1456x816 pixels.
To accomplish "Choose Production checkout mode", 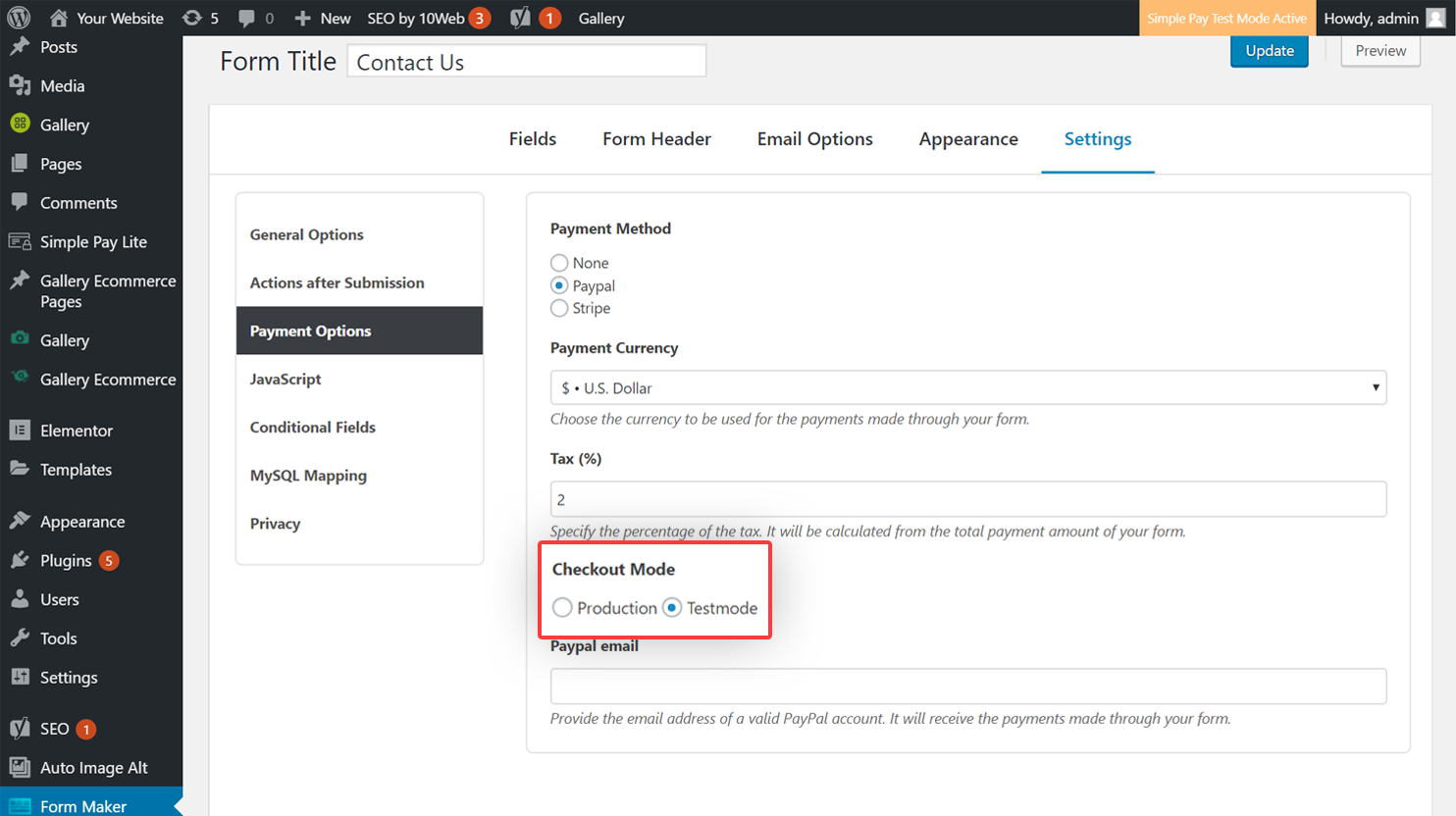I will 562,608.
